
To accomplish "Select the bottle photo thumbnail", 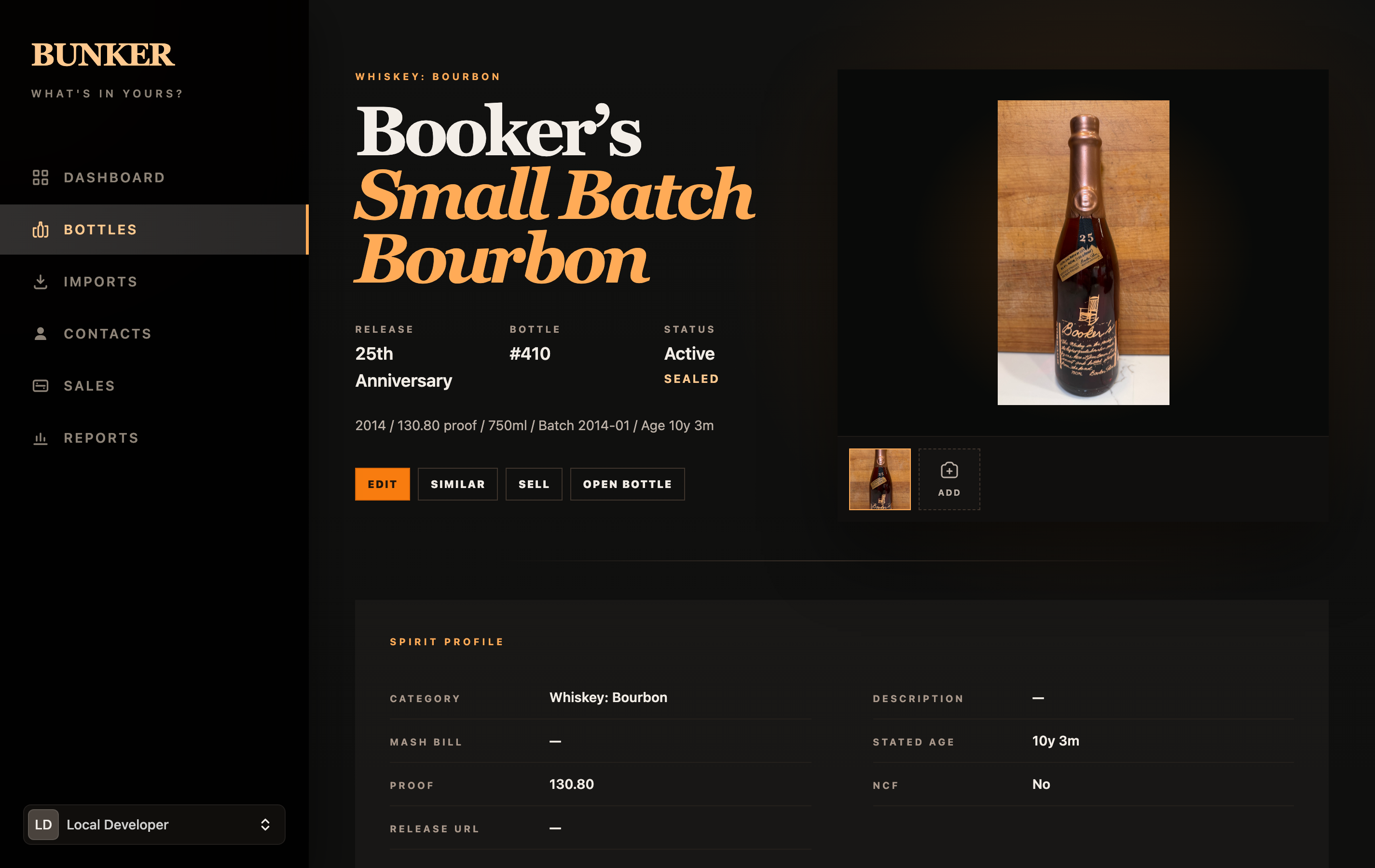I will pyautogui.click(x=880, y=479).
